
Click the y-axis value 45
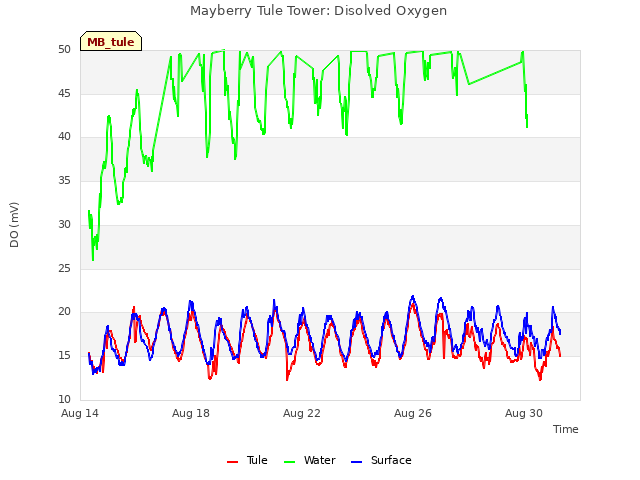[x=64, y=93]
